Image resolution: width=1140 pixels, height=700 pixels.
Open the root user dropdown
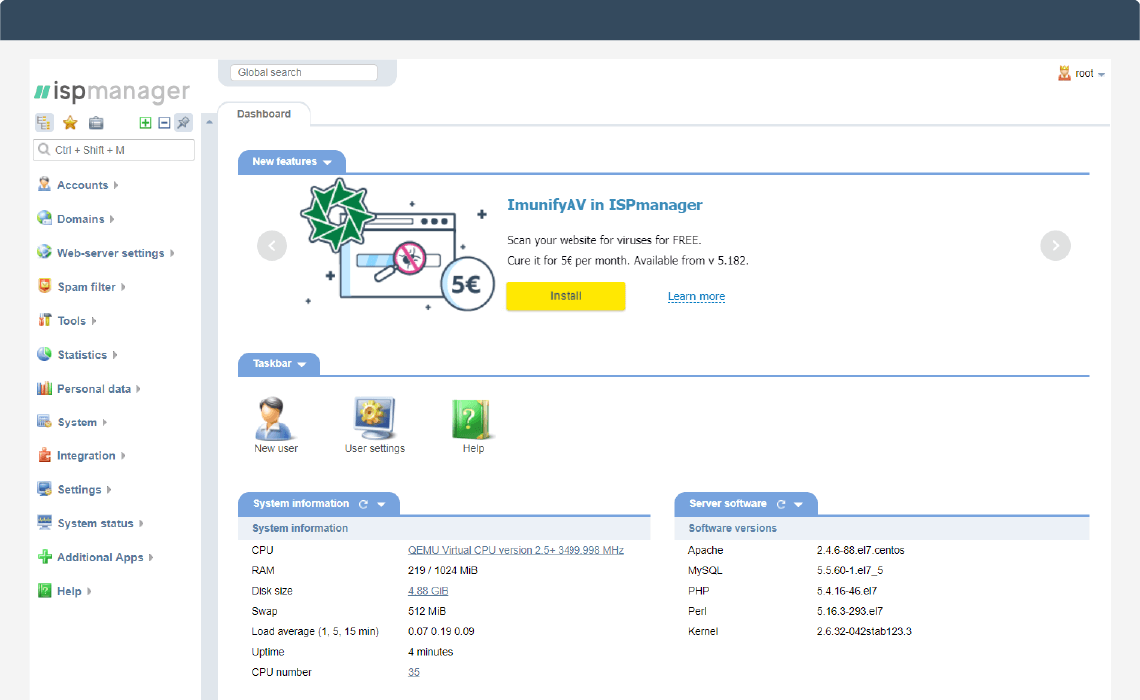[1084, 74]
